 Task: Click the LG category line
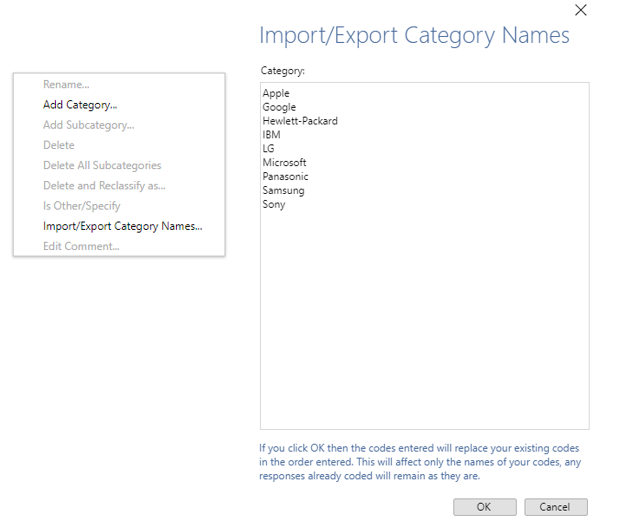click(268, 148)
